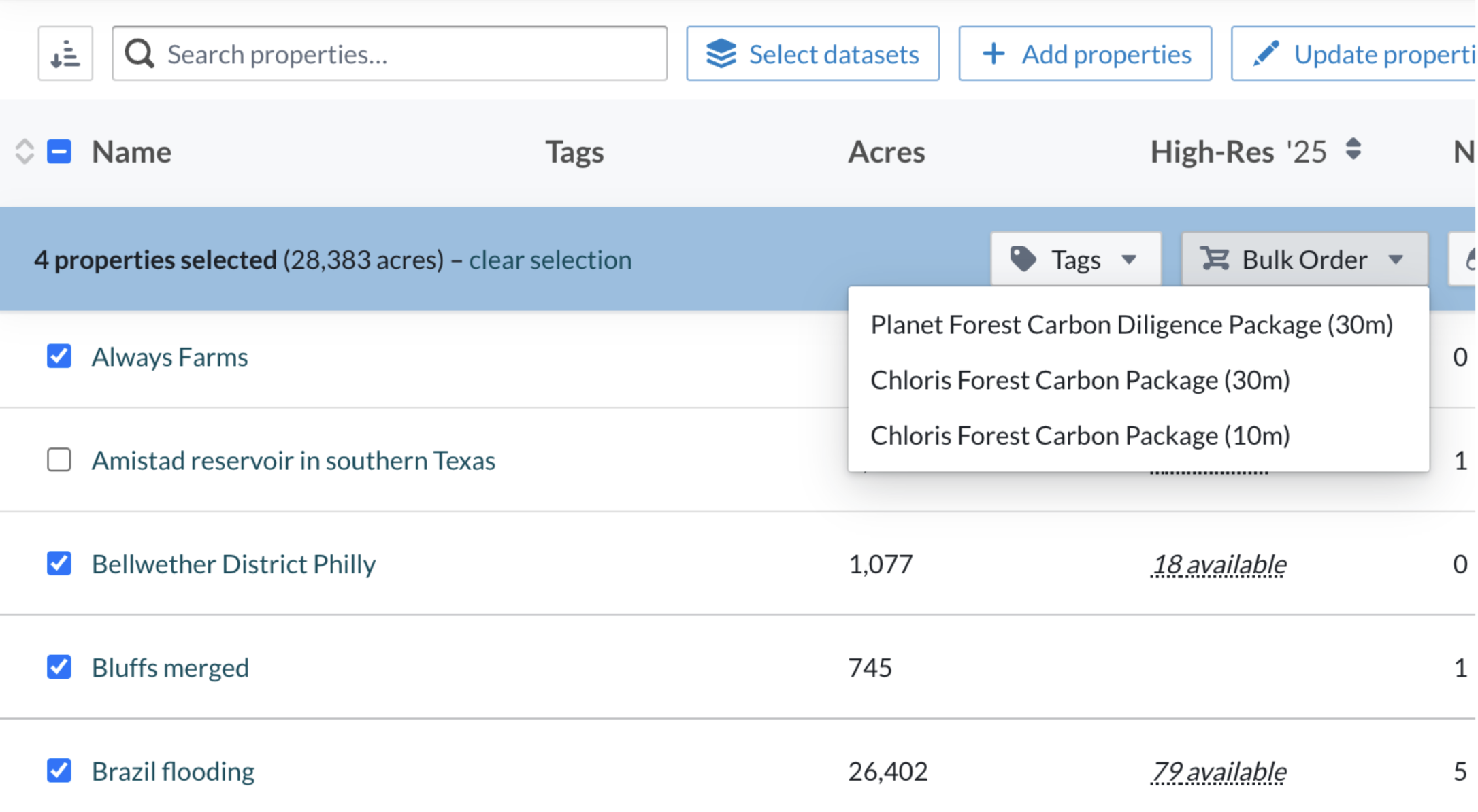Click the clear selection link
Image resolution: width=1478 pixels, height=812 pixels.
pyautogui.click(x=551, y=260)
